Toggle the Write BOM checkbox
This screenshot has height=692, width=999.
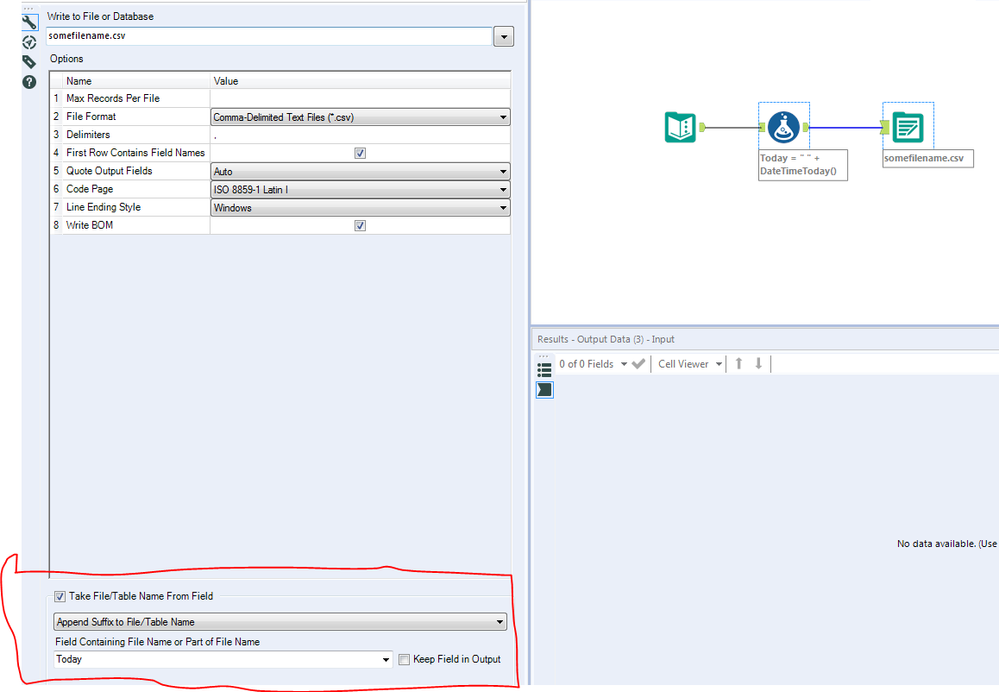tap(360, 226)
